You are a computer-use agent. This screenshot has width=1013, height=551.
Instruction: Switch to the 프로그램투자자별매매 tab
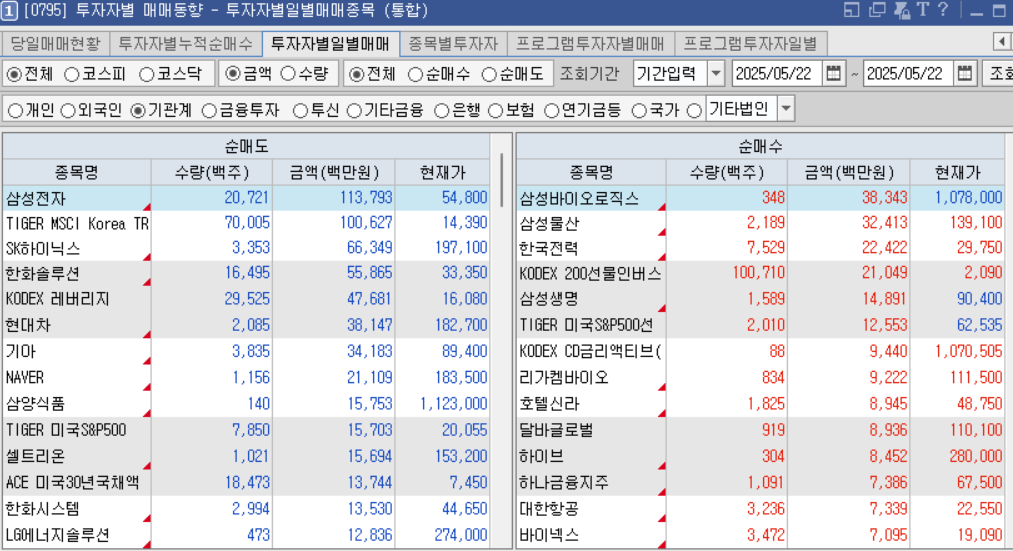pos(590,43)
